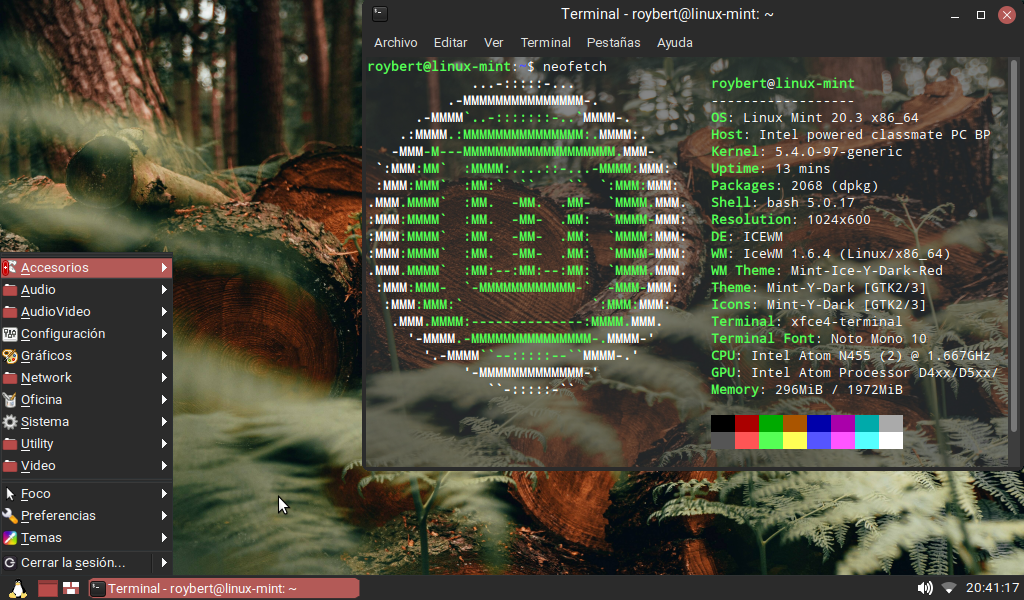Click the Configuración menu icon

coord(10,334)
